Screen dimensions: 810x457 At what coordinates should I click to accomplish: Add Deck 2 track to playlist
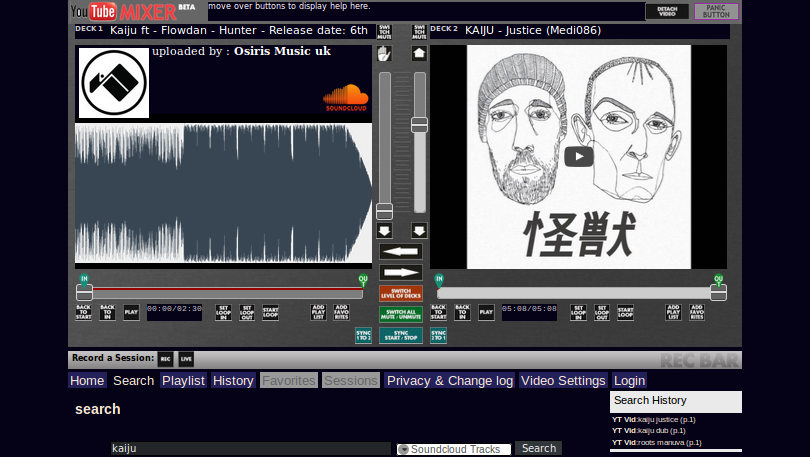tap(673, 312)
